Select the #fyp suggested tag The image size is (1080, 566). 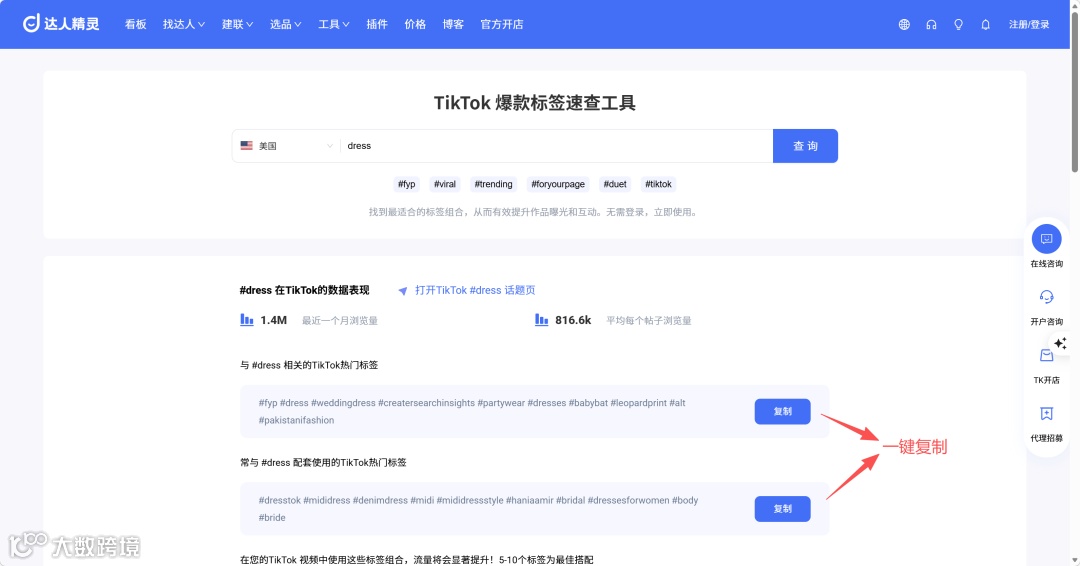[x=406, y=184]
